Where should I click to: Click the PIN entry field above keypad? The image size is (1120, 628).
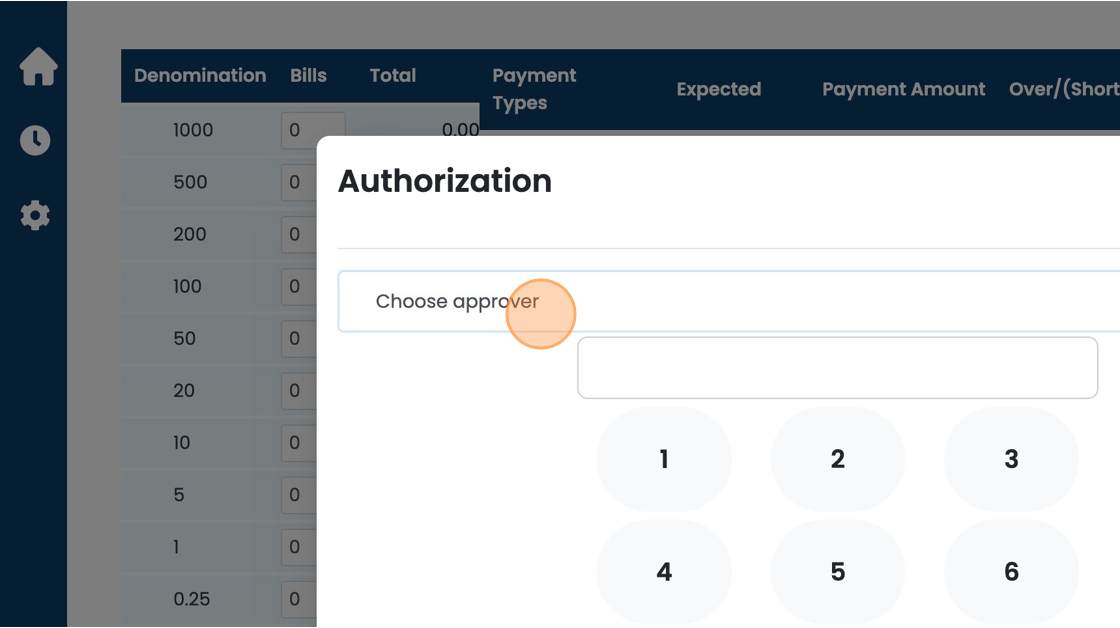click(x=837, y=368)
